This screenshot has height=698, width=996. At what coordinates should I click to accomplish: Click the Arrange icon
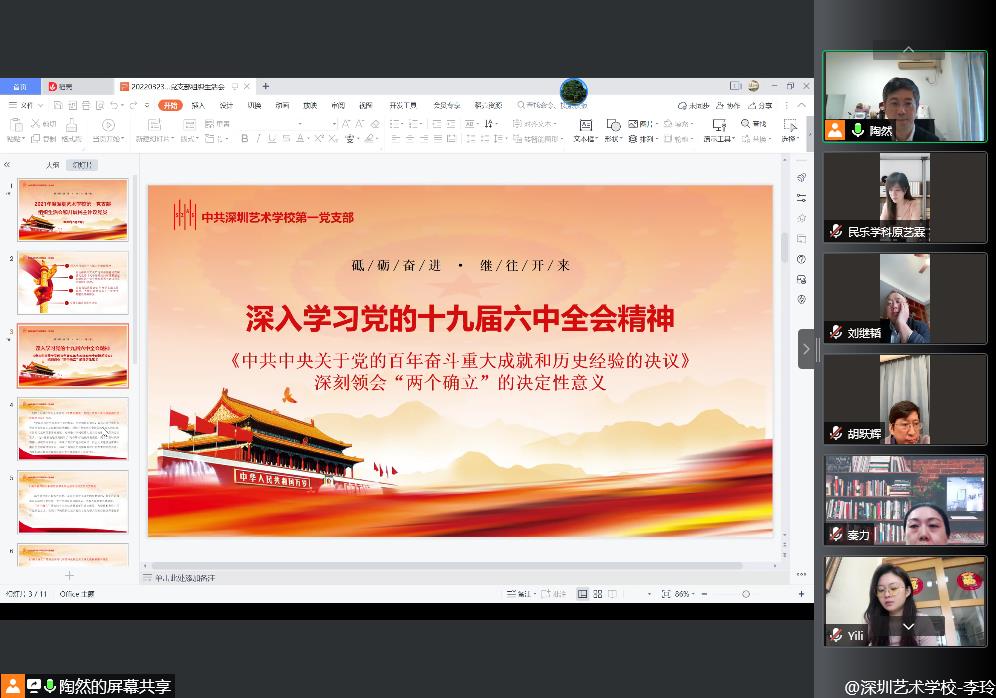[x=633, y=138]
